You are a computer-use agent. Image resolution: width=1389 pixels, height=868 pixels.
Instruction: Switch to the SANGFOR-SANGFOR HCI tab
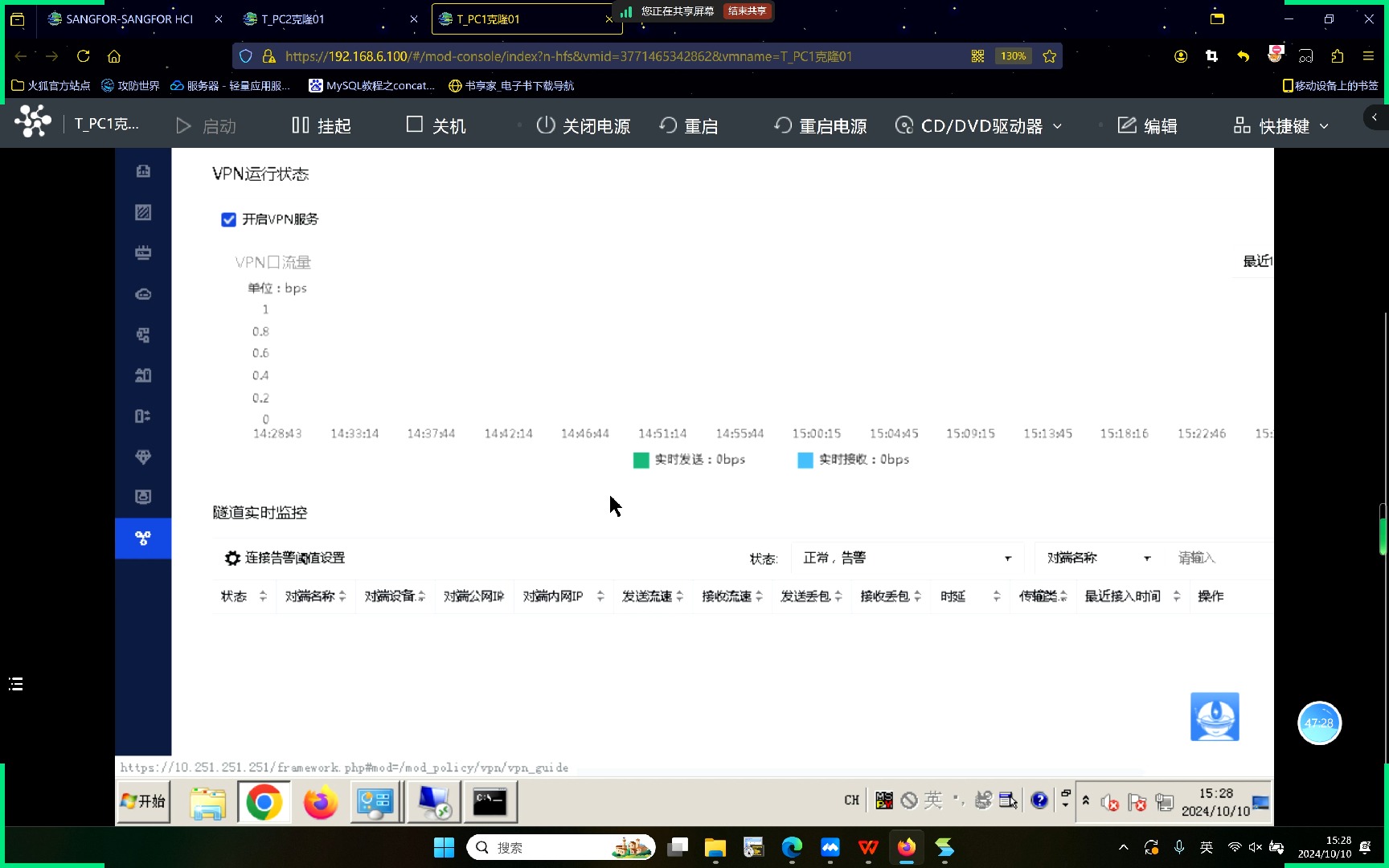point(129,18)
